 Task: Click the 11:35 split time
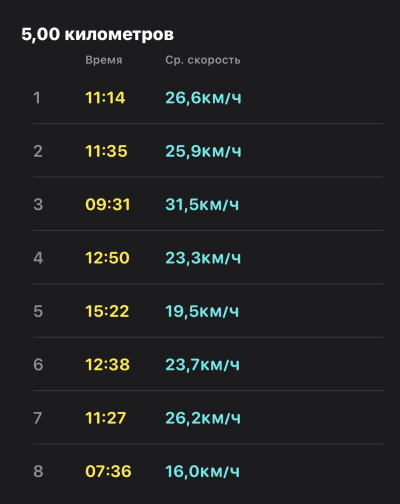[106, 151]
